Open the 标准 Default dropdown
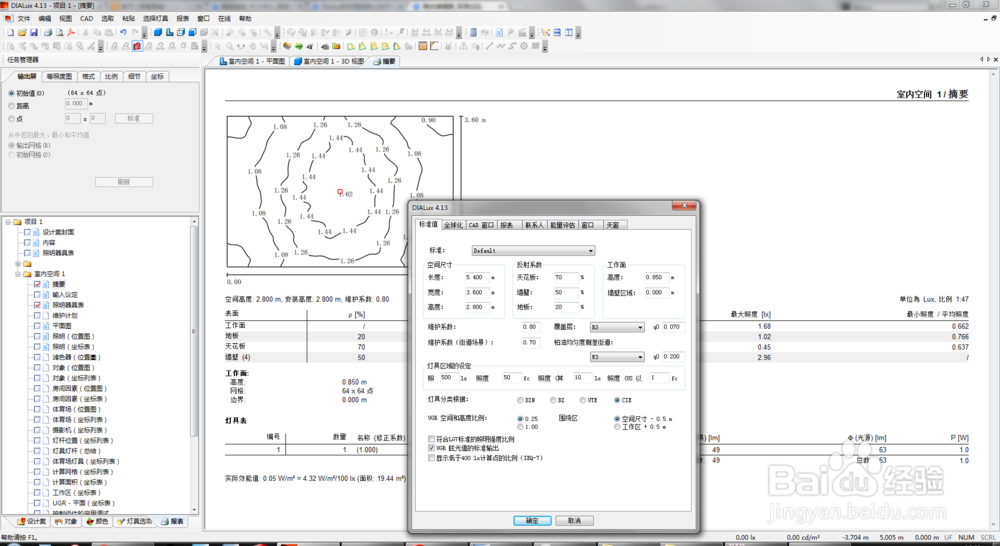This screenshot has width=1000, height=546. [x=533, y=251]
